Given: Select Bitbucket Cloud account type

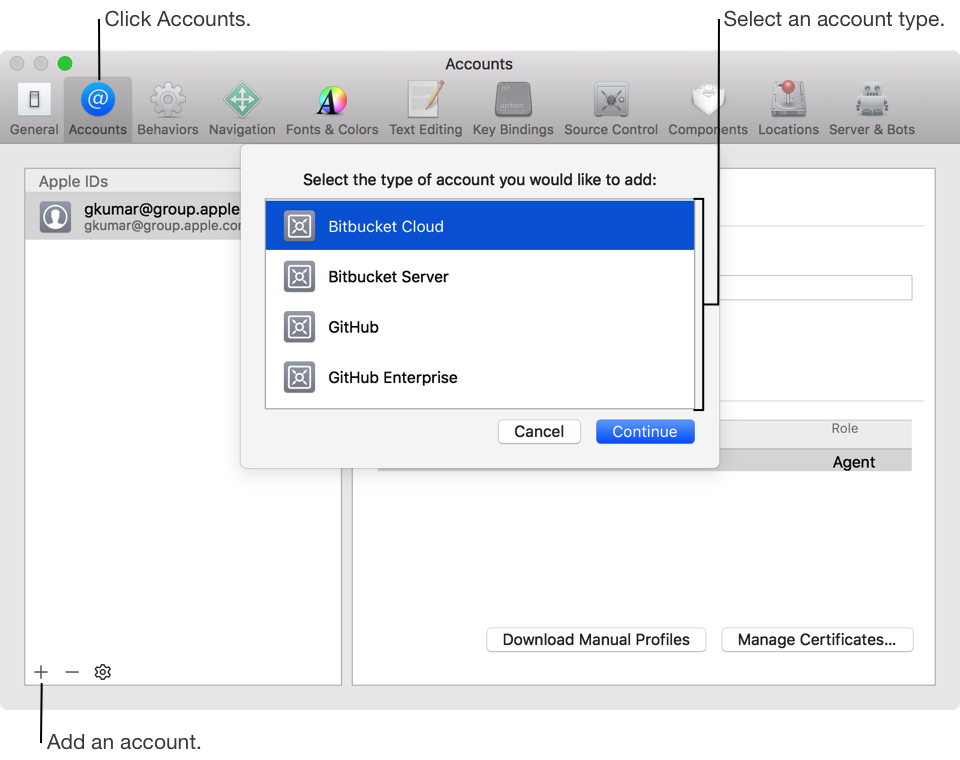Looking at the screenshot, I should (x=480, y=226).
